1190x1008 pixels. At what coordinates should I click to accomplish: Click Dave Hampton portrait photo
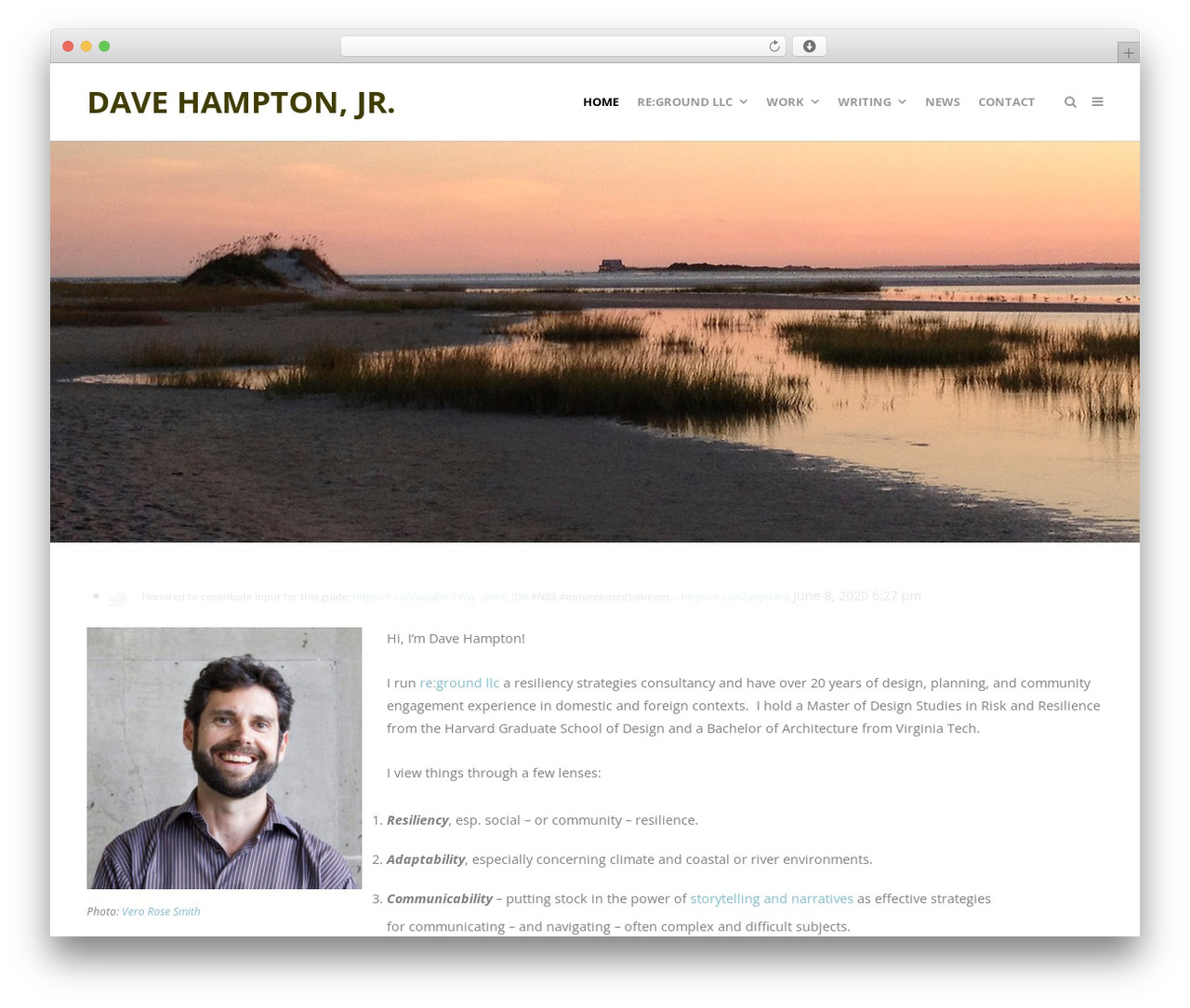click(x=224, y=758)
